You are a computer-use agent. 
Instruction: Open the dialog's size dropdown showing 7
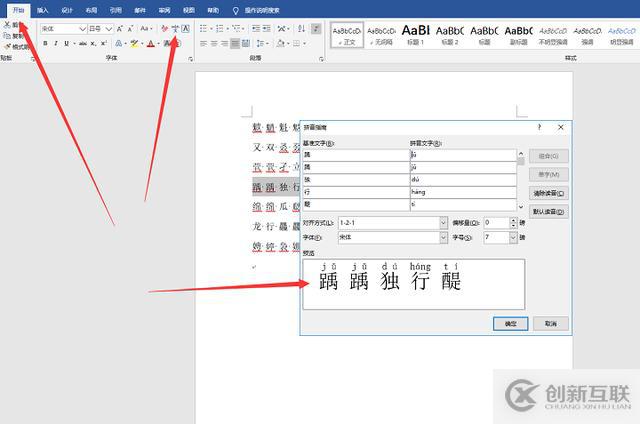tap(513, 237)
